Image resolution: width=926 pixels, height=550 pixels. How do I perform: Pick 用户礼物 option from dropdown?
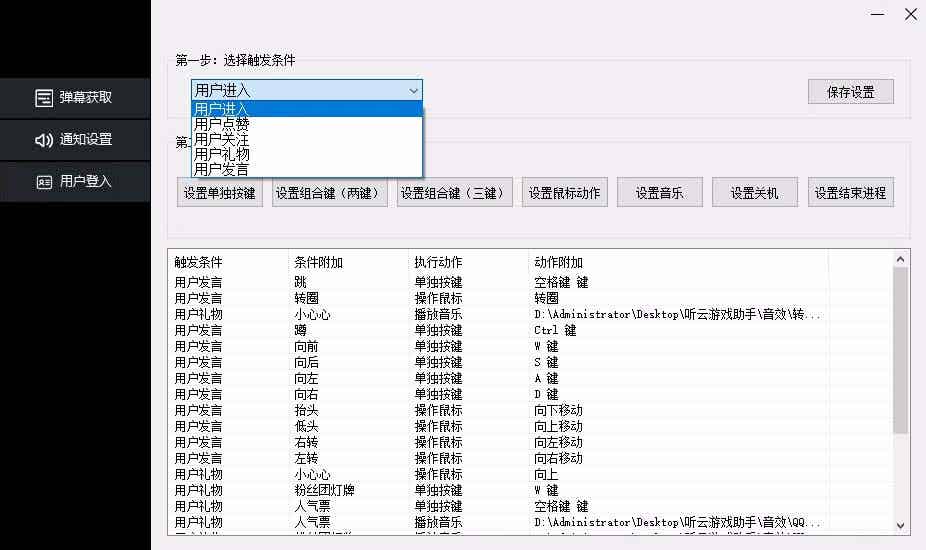click(222, 155)
